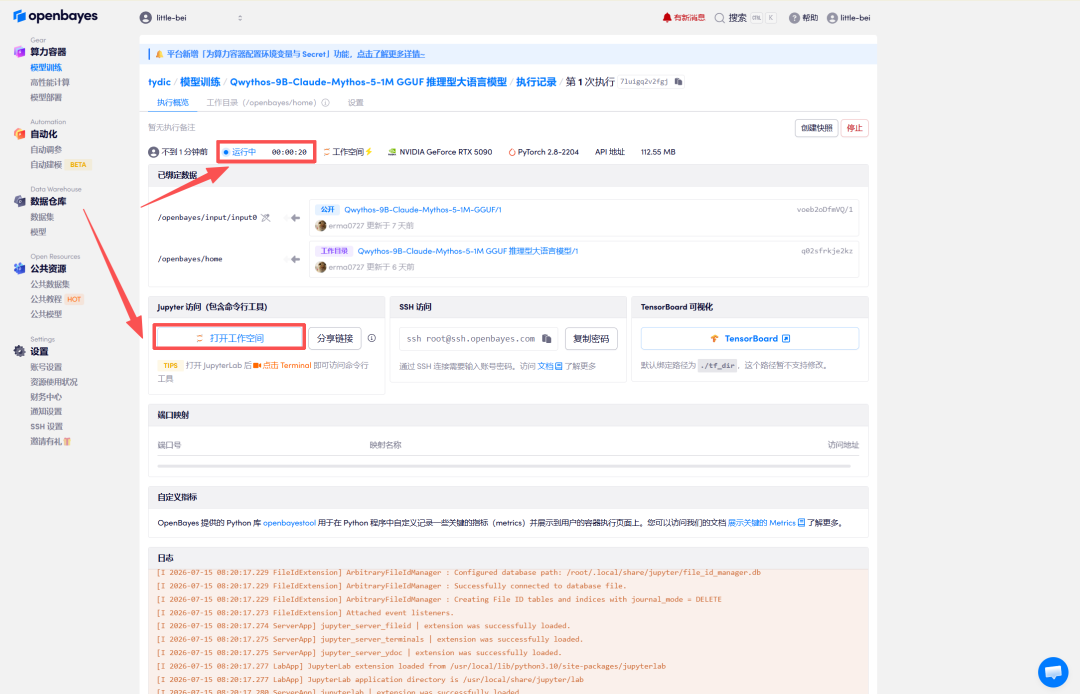1080x694 pixels.
Task: Click the announcement bell icon in the banner
Action: 159,54
